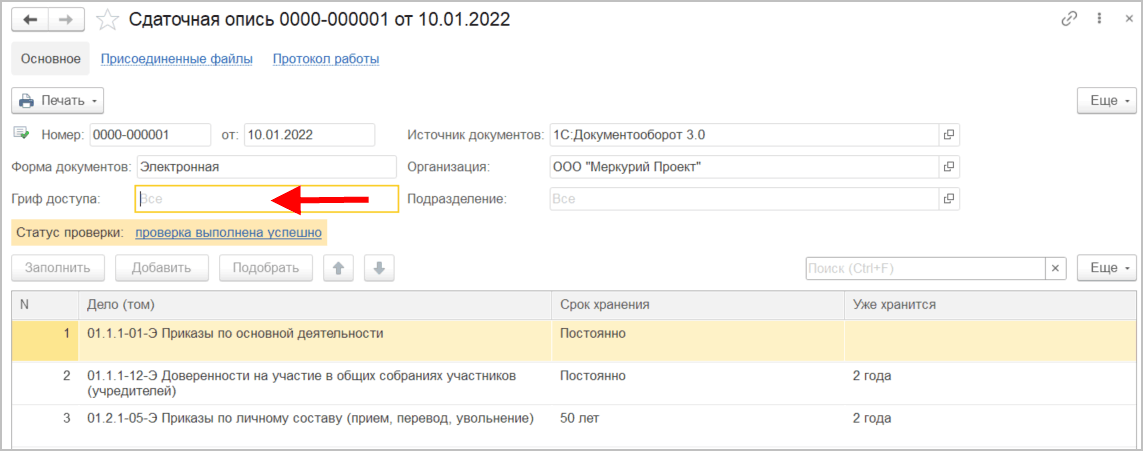Screen dimensions: 1143x451
Task: Expand the table Еще menu
Action: click(x=1107, y=268)
